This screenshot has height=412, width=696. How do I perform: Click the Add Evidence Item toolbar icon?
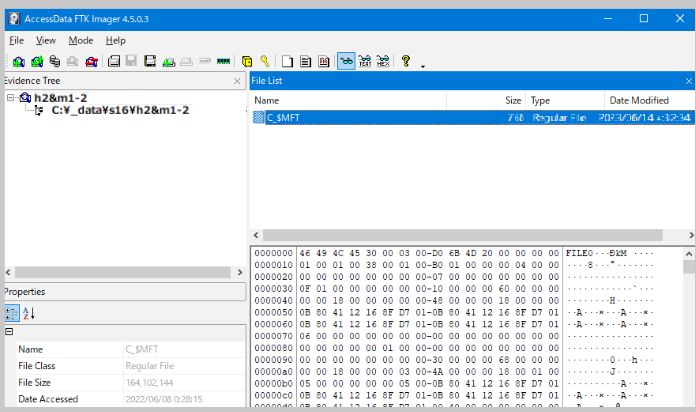18,61
